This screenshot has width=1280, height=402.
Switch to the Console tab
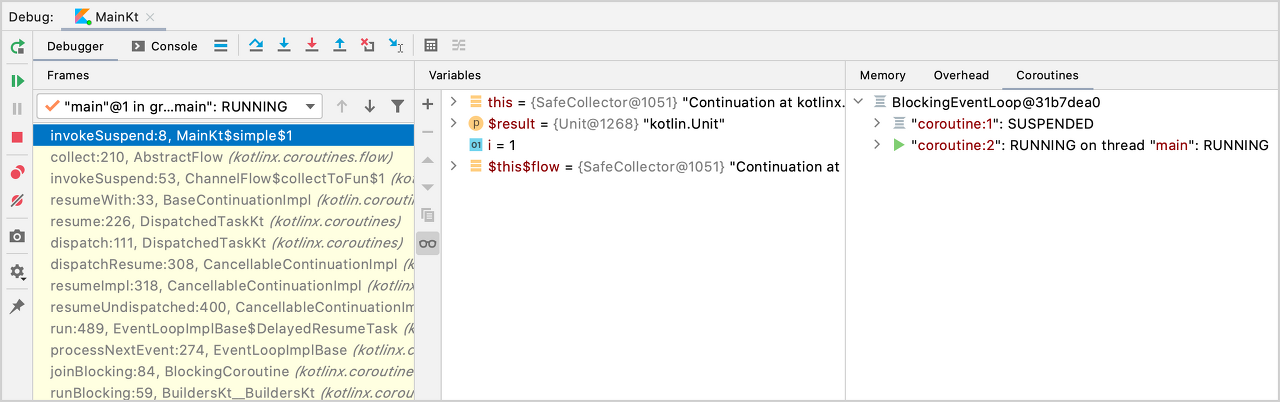coord(165,46)
